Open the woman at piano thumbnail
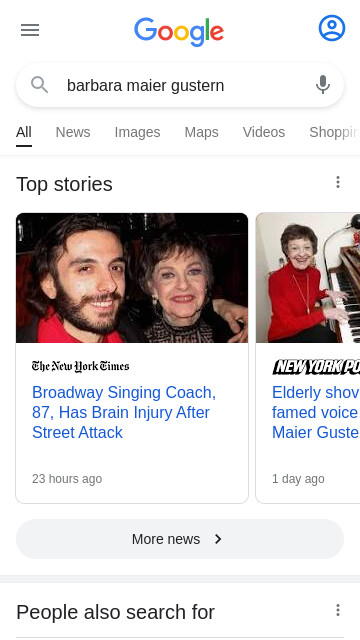 (x=308, y=278)
